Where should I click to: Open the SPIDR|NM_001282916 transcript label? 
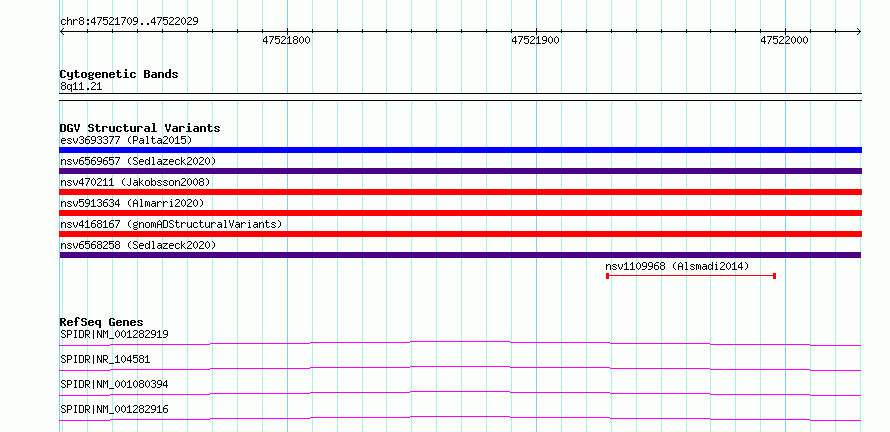[114, 409]
